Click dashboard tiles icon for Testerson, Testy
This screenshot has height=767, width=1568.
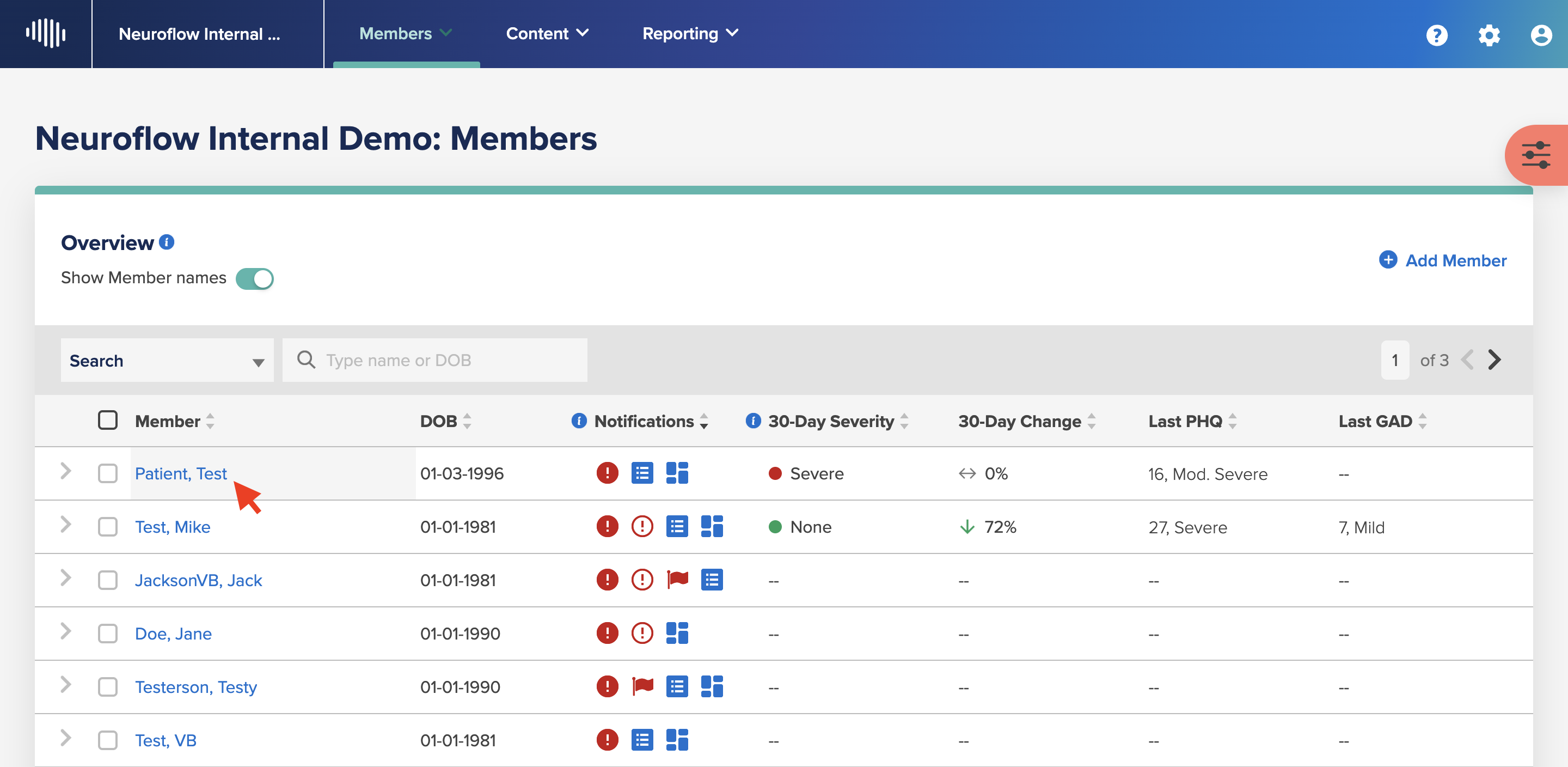click(712, 686)
